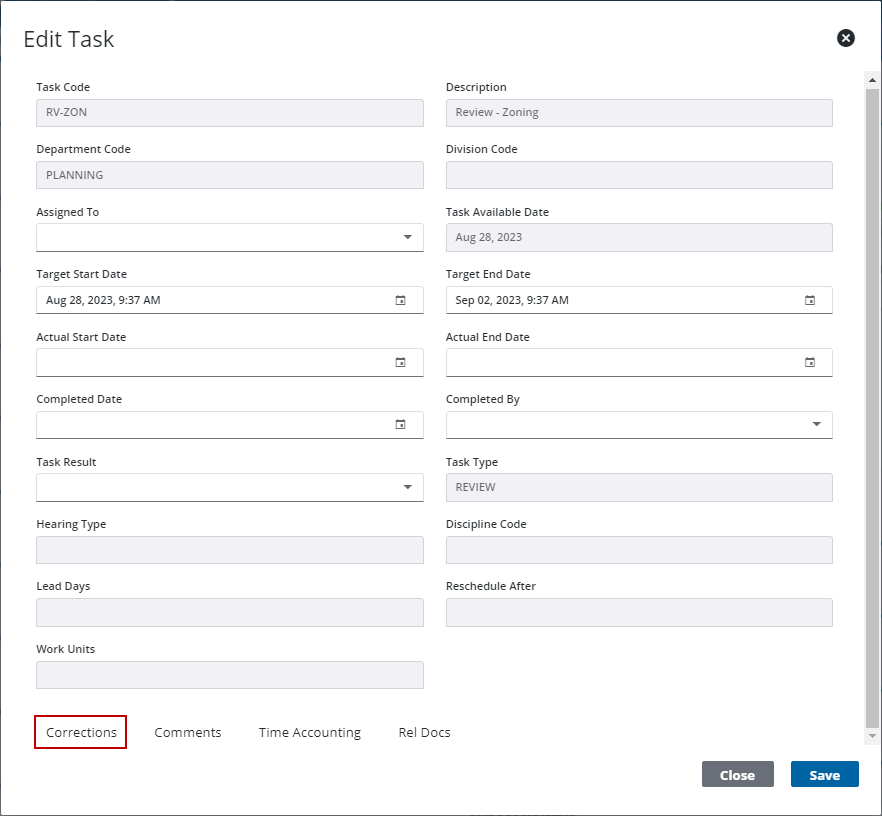Viewport: 882px width, 816px height.
Task: View the Rel Docs tab
Action: [x=424, y=732]
